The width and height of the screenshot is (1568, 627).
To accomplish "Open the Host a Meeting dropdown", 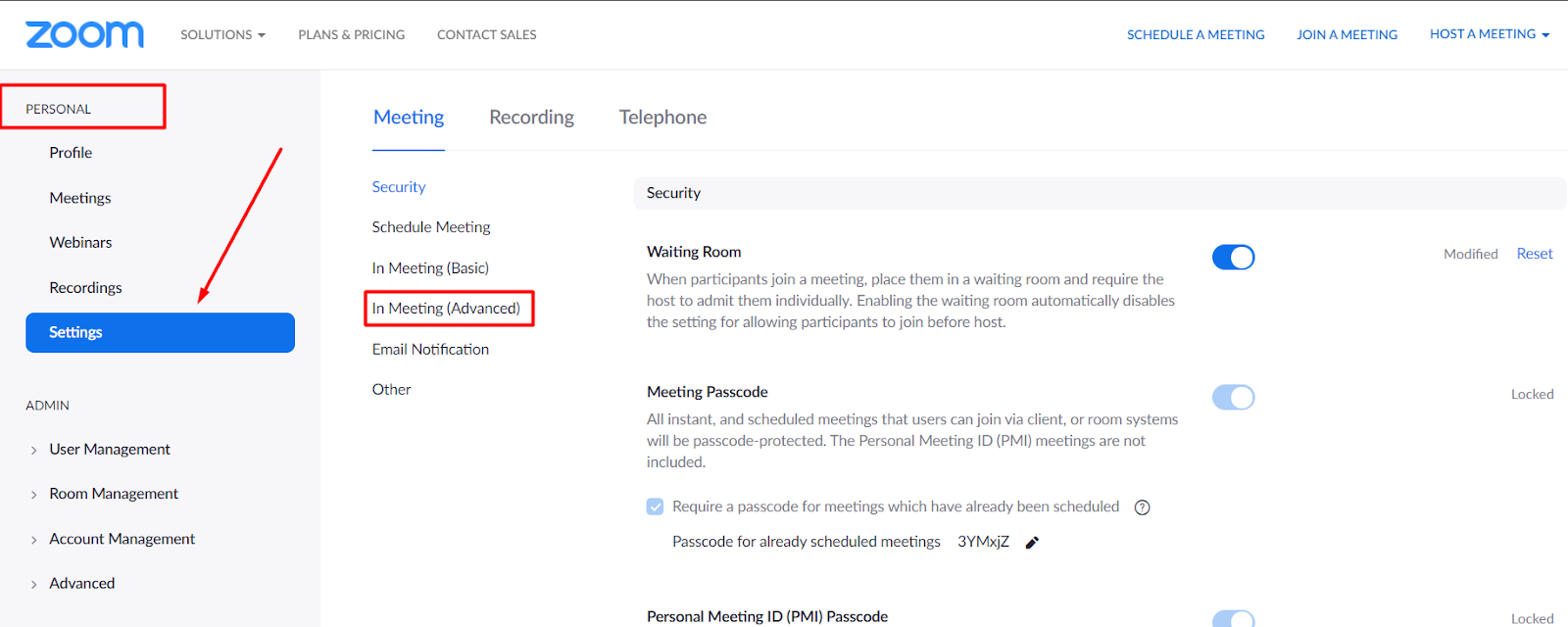I will tap(1490, 34).
